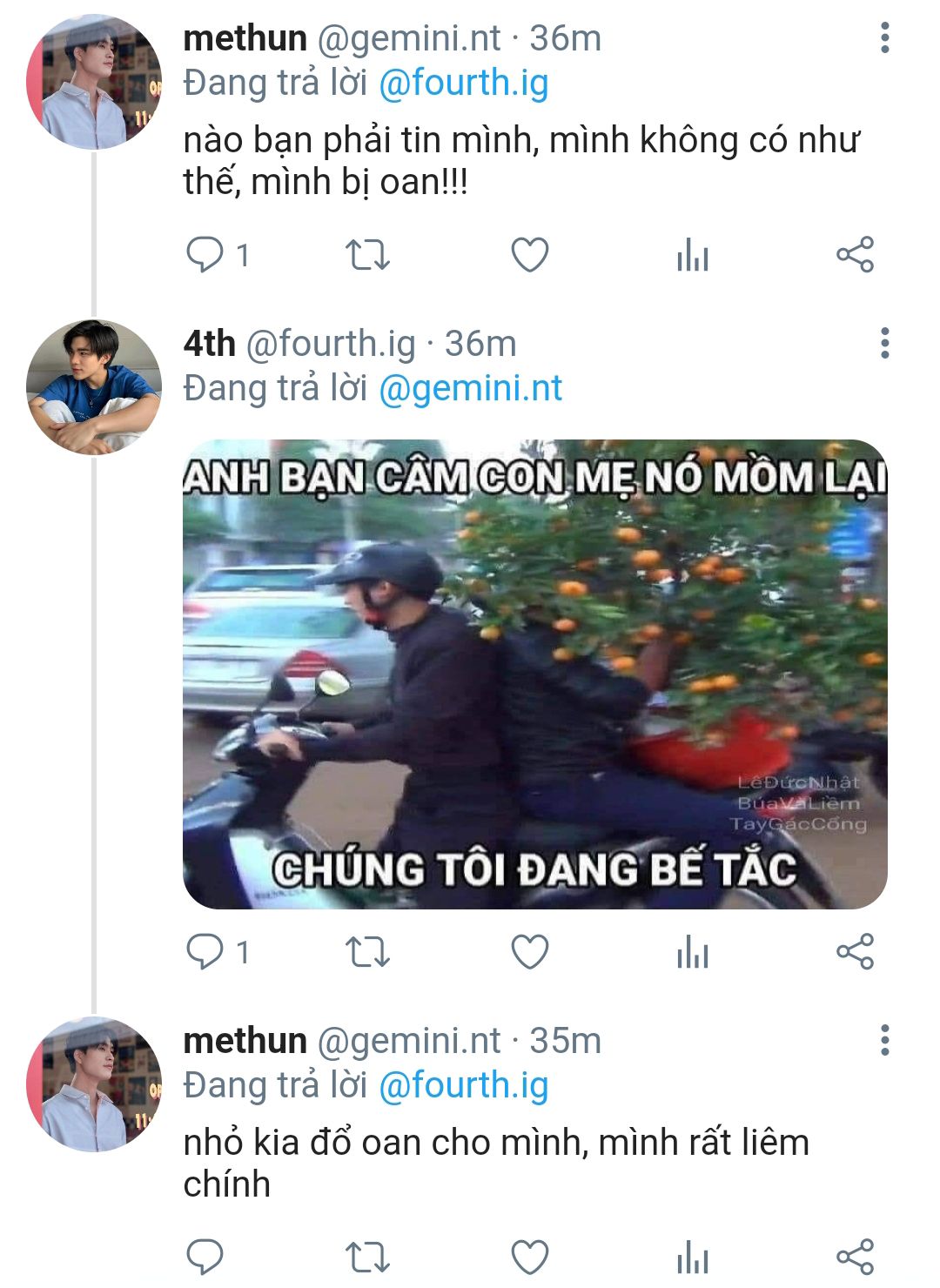Open methun's profile avatar on first tweet
The width and height of the screenshot is (940, 1288).
[x=94, y=82]
